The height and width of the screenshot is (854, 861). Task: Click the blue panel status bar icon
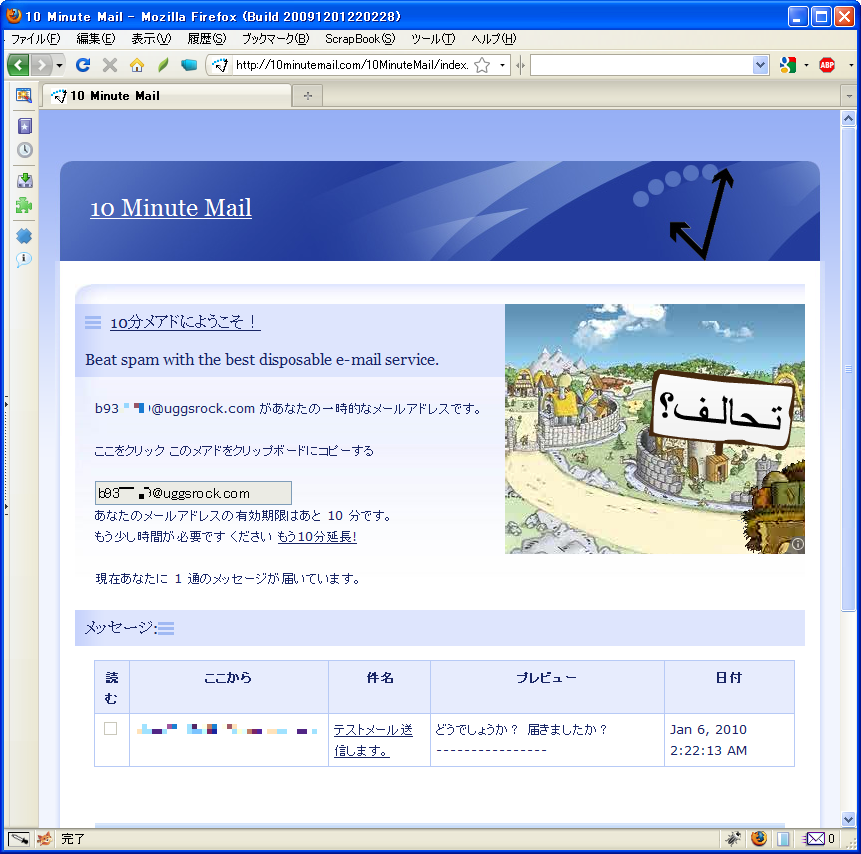784,839
